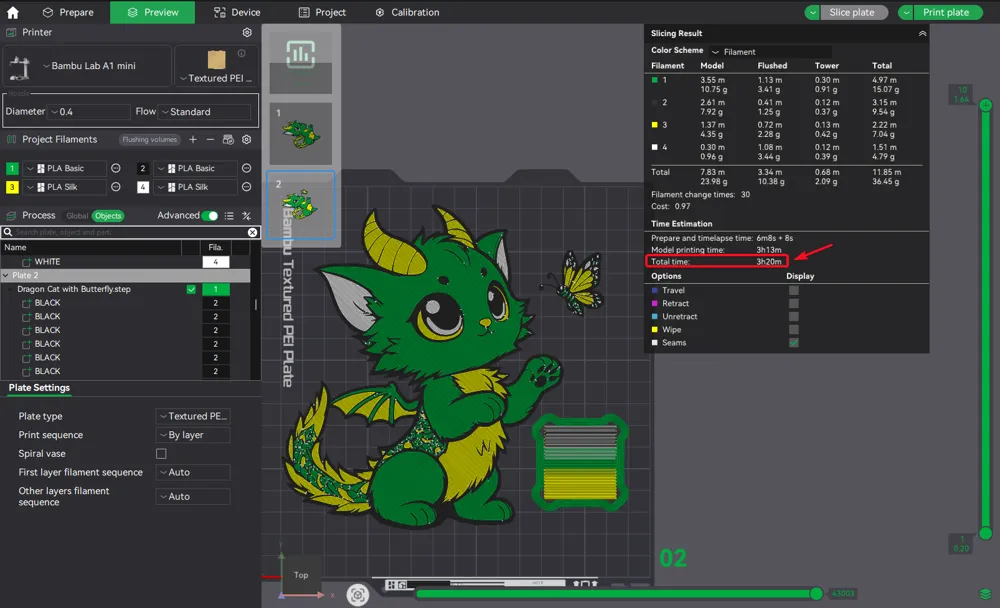The width and height of the screenshot is (1000, 608).
Task: Add a new project filament
Action: (x=193, y=139)
